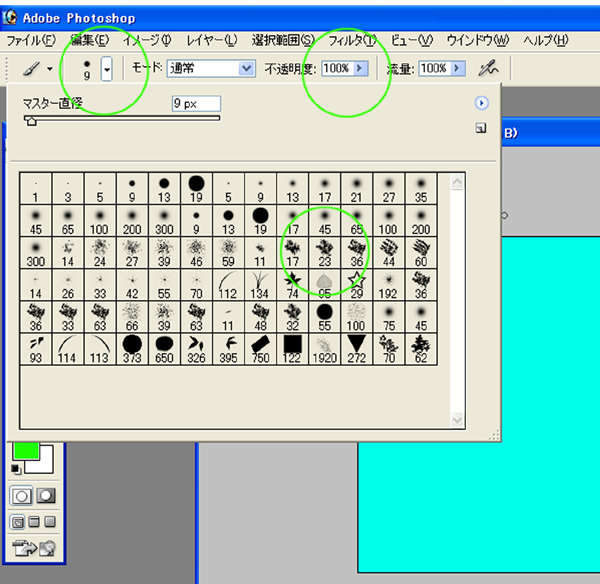Click the green foreground color swatch
Viewport: 600px width, 584px height.
click(26, 451)
